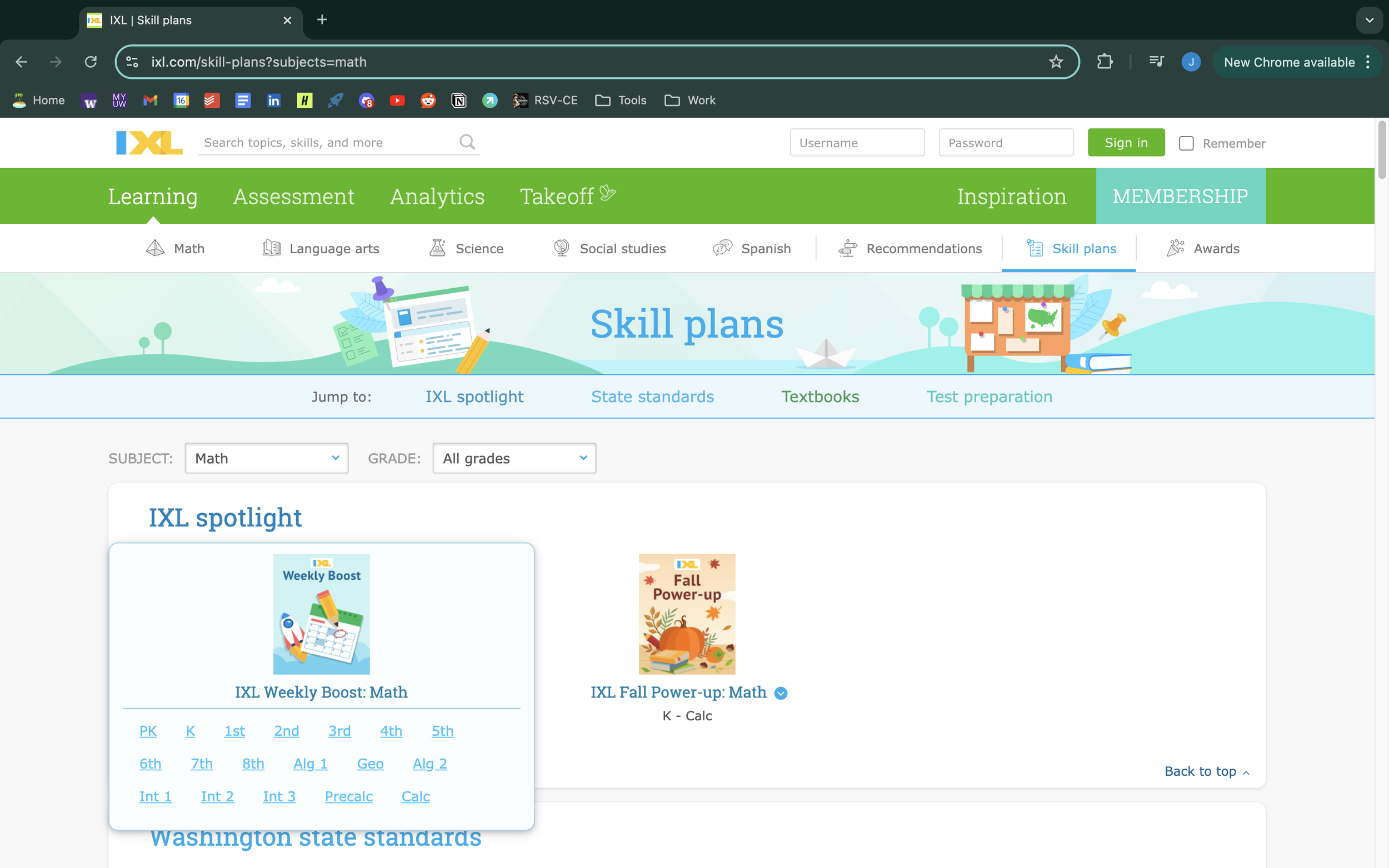Open the Chrome tab search chevron
The image size is (1389, 868).
point(1369,20)
